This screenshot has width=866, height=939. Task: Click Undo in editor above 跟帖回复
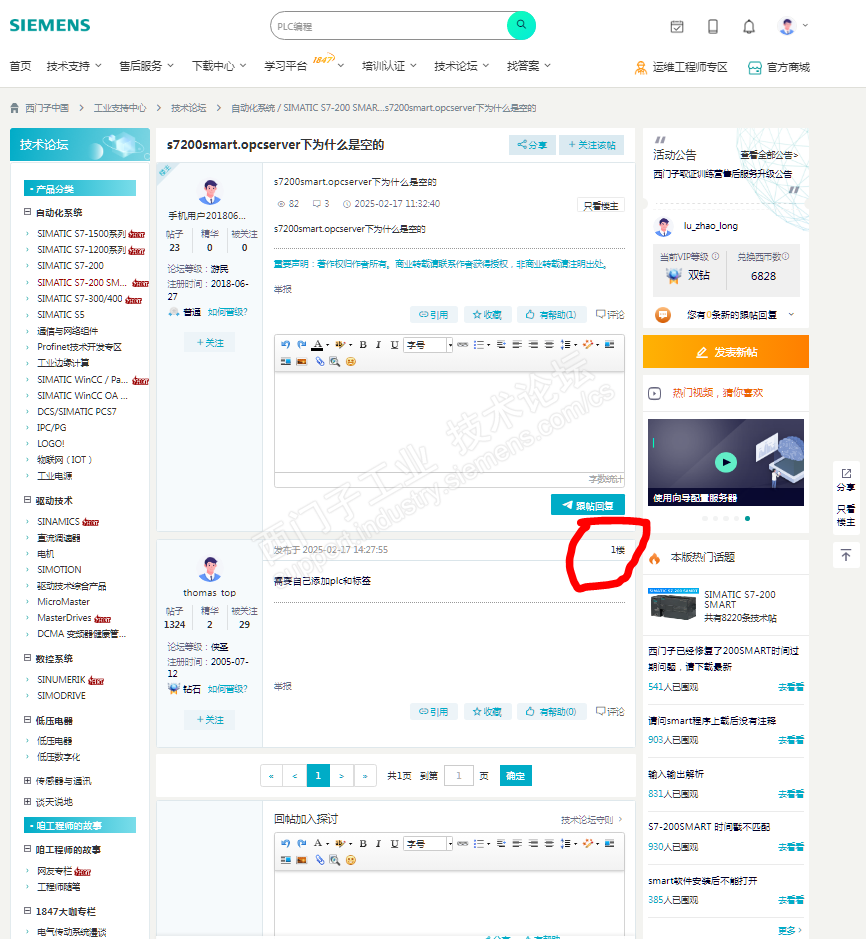click(286, 344)
